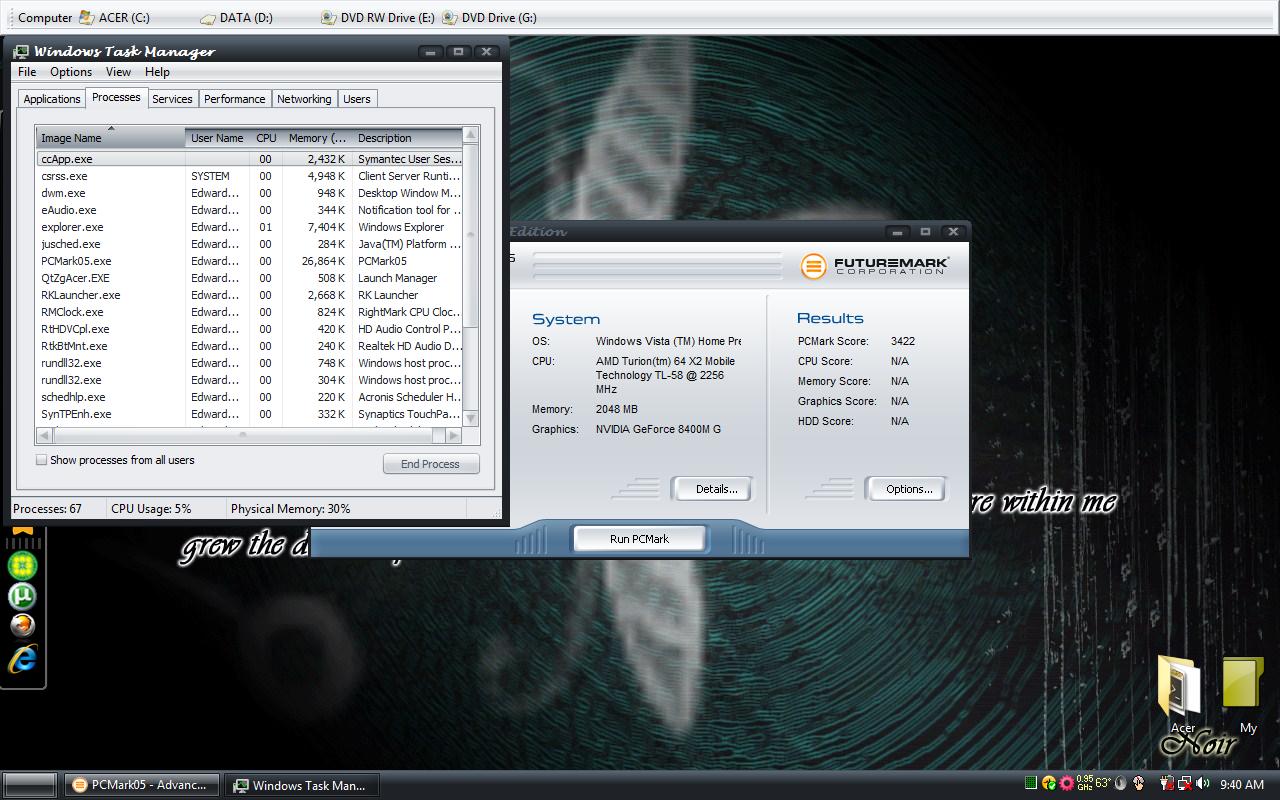Open Task Manager Help menu
The width and height of the screenshot is (1280, 800).
(x=157, y=72)
